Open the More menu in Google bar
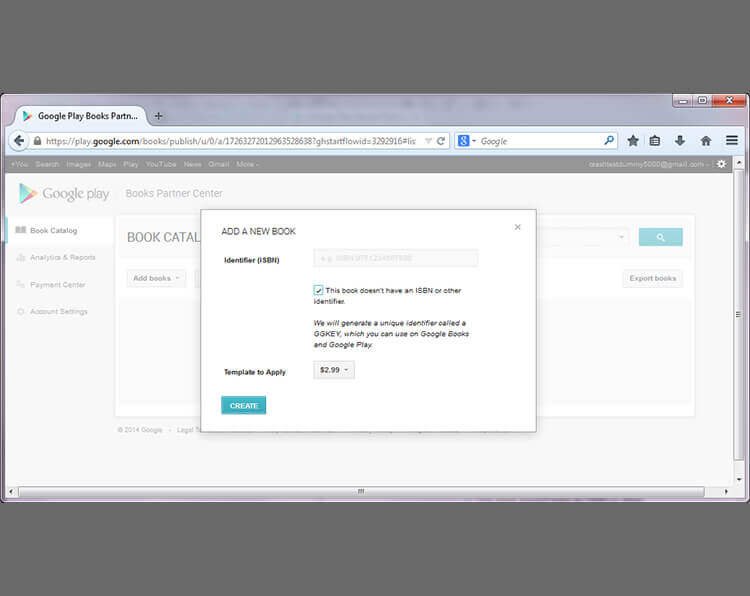 247,164
